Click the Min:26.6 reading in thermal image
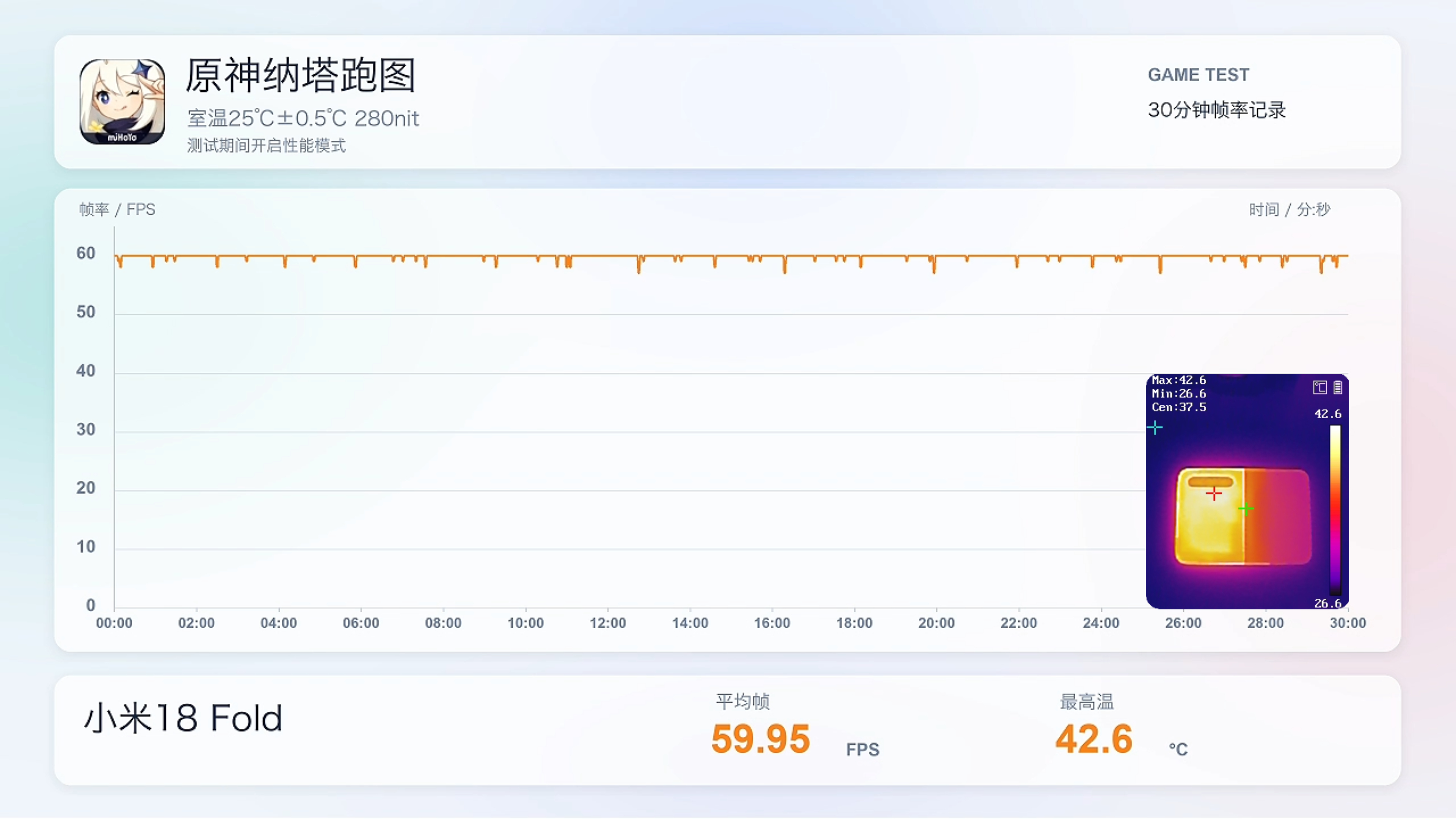This screenshot has width=1456, height=819. click(1179, 394)
